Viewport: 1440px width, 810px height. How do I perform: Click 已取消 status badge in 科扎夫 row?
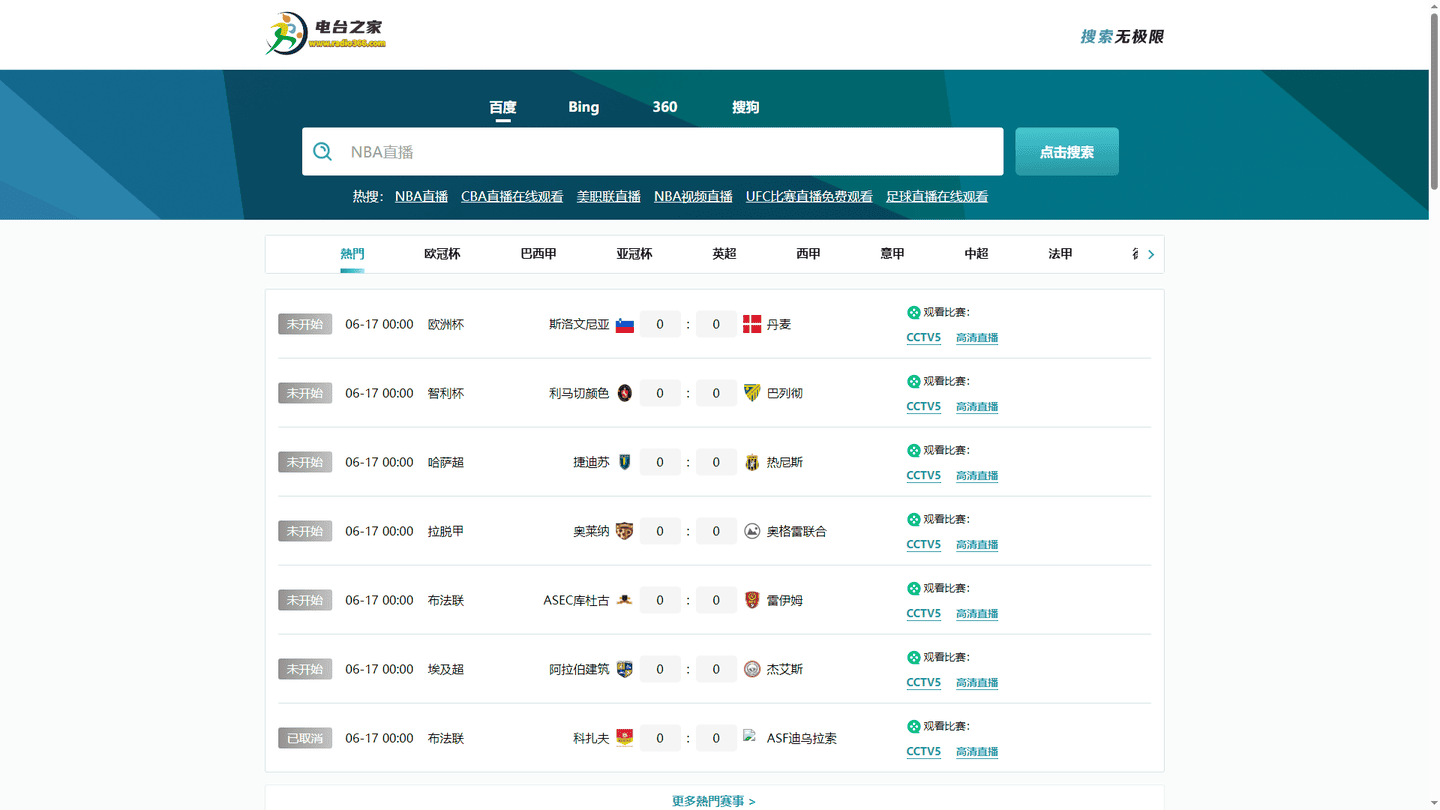click(305, 738)
